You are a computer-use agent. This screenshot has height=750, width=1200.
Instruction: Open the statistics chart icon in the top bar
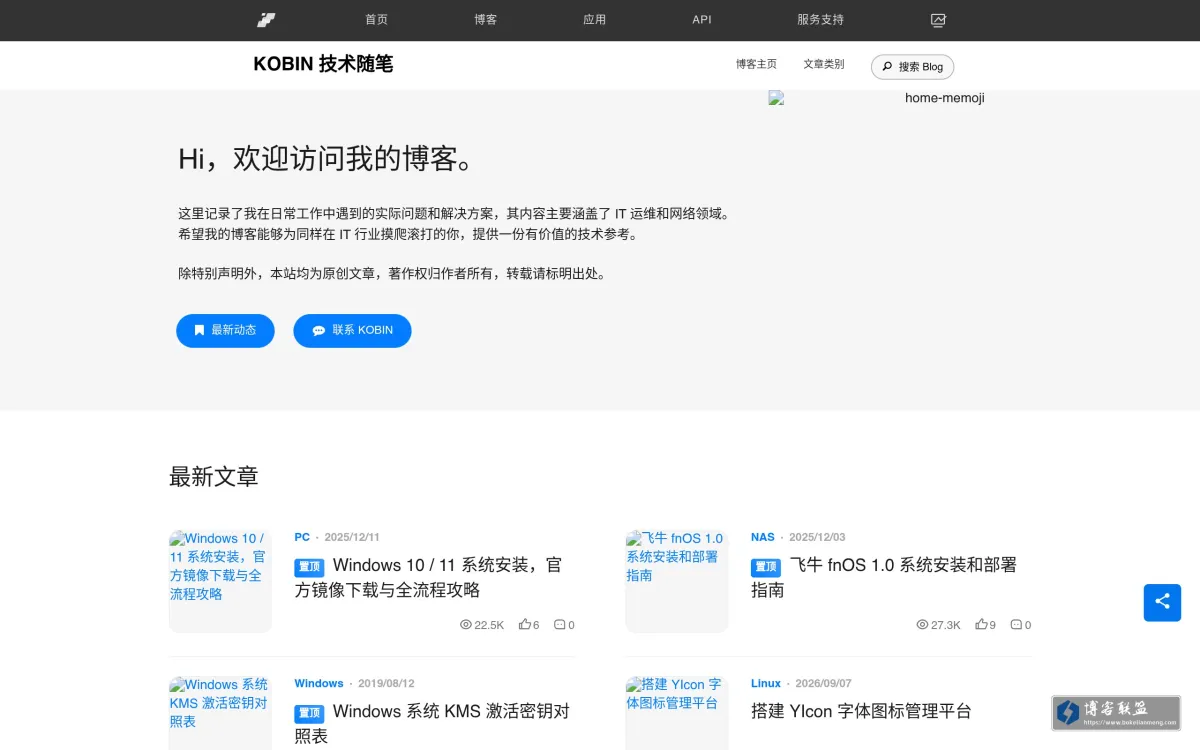pyautogui.click(x=938, y=20)
